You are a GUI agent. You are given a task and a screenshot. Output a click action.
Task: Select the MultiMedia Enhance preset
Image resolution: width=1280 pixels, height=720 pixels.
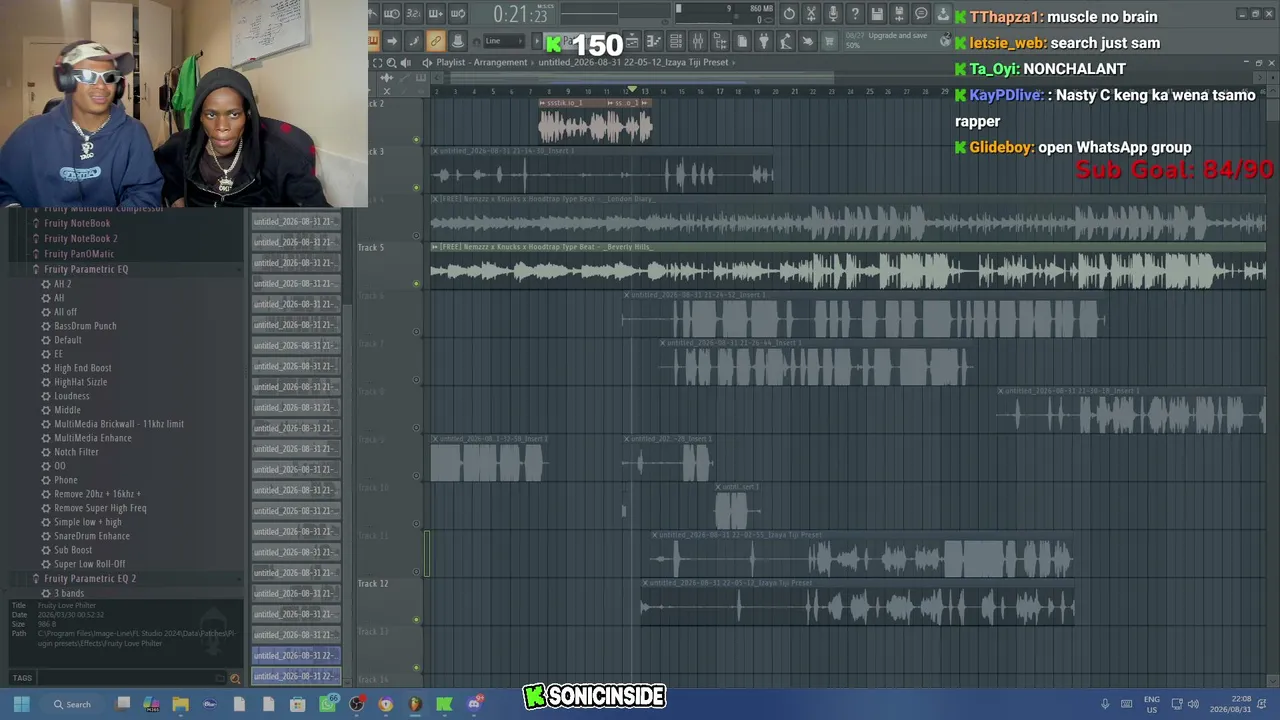coord(92,438)
